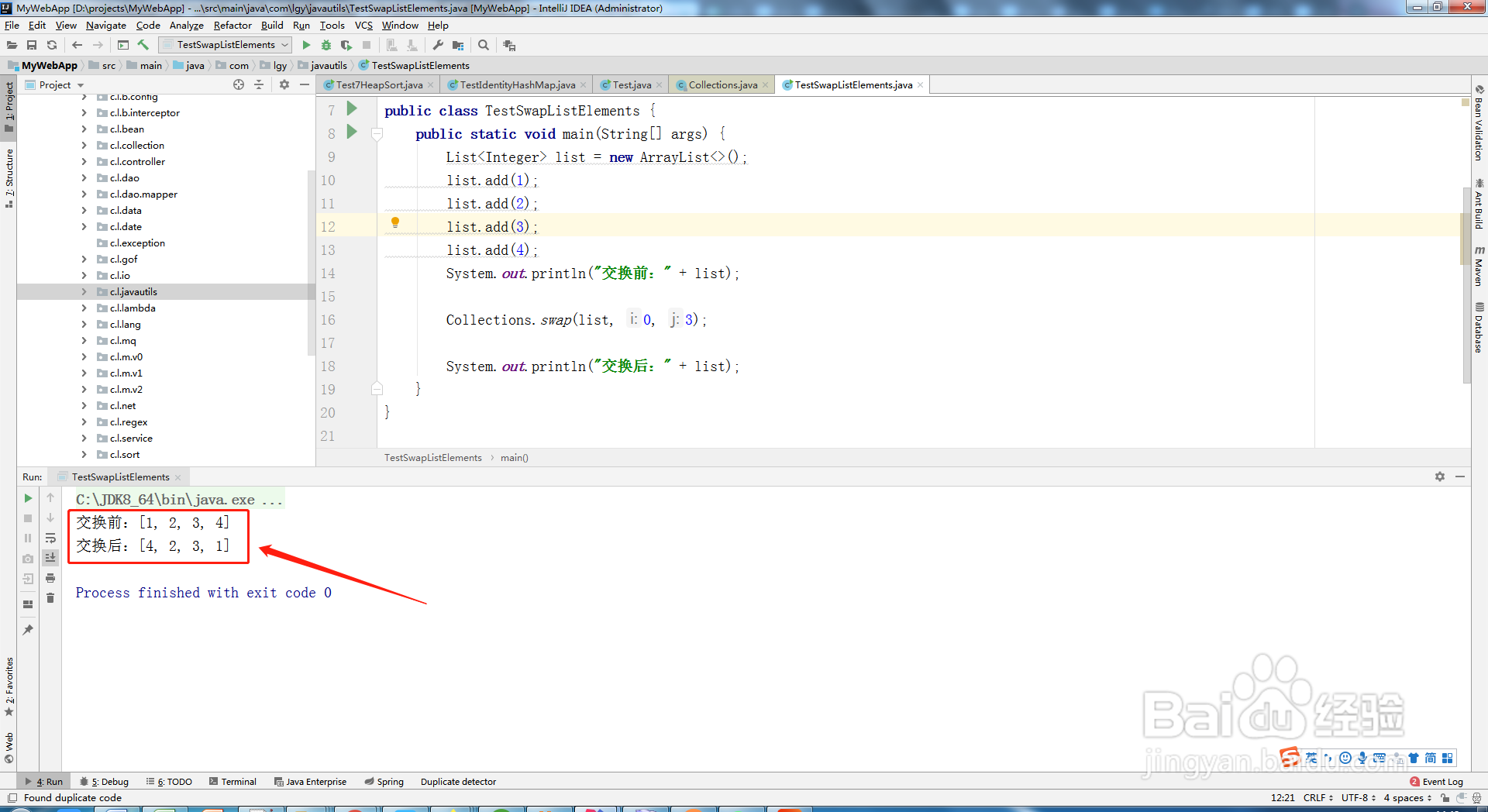Expand the c.l.bean package node
Screen dimensions: 1488x812
pyautogui.click(x=84, y=129)
